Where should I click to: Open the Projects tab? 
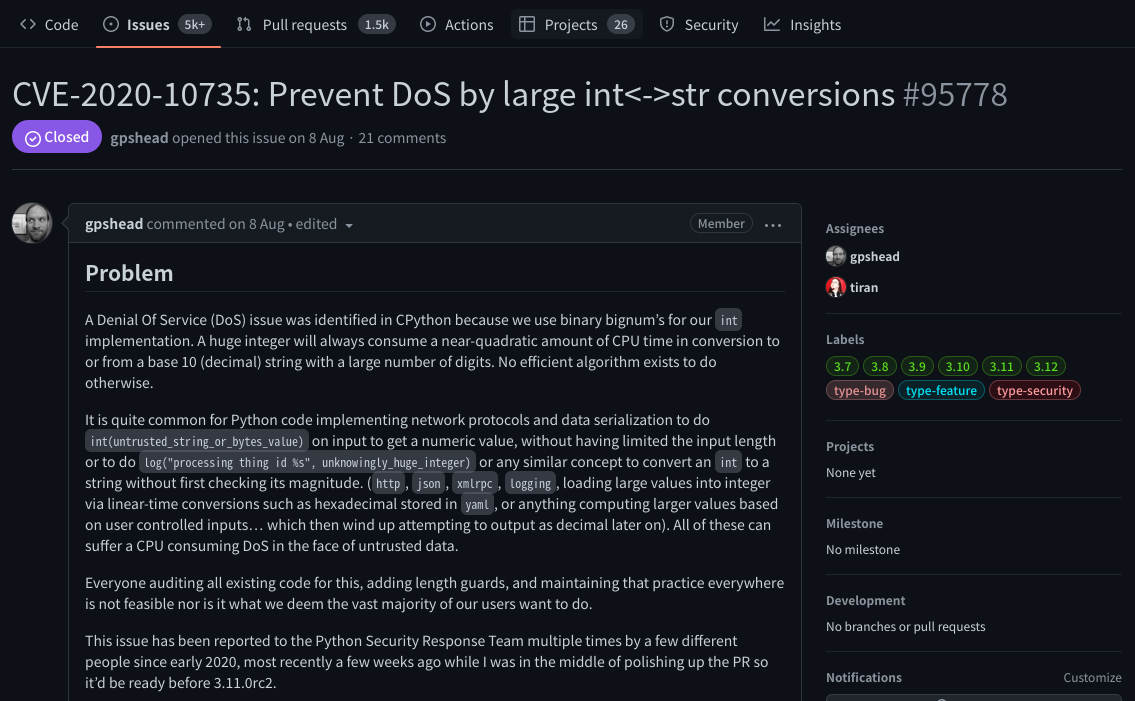point(577,25)
